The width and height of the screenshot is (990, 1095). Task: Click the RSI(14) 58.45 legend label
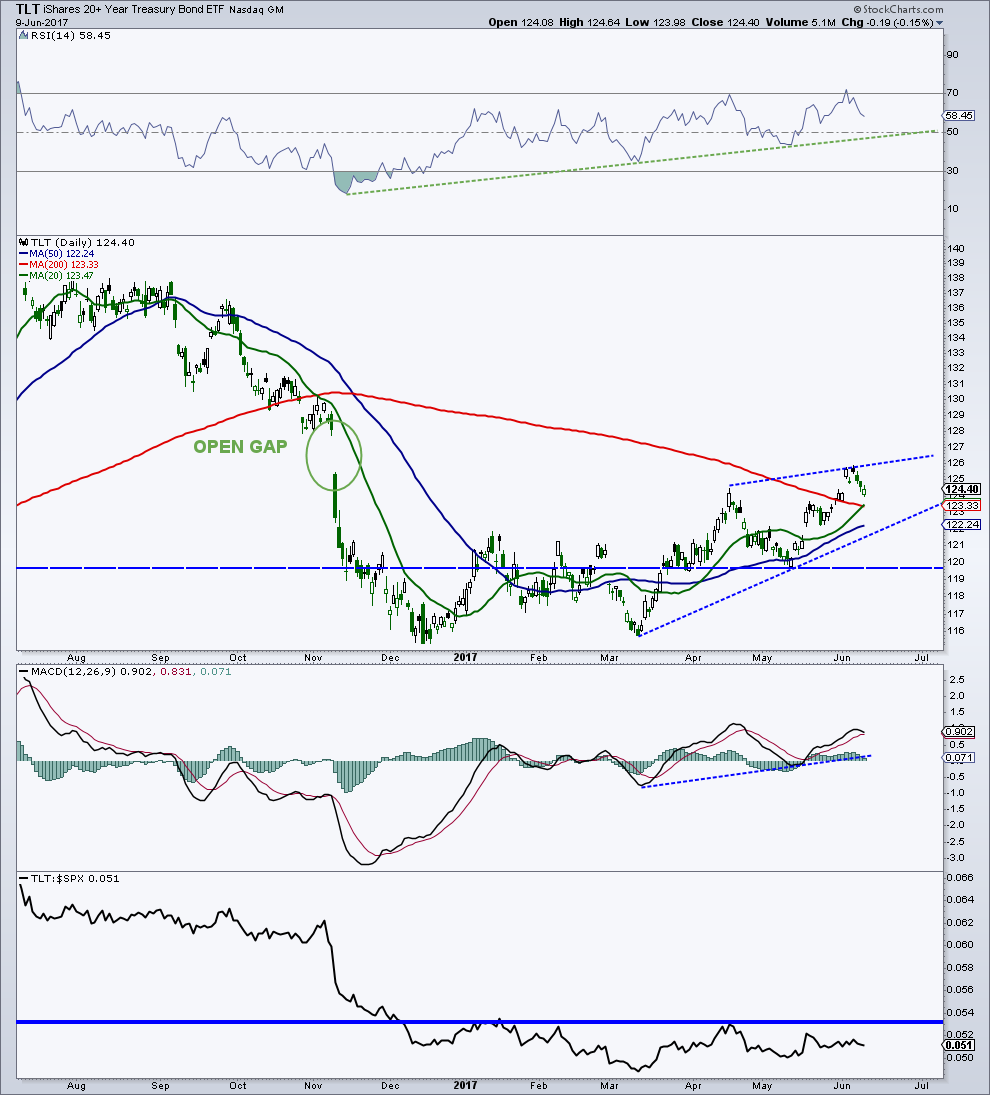pyautogui.click(x=71, y=36)
